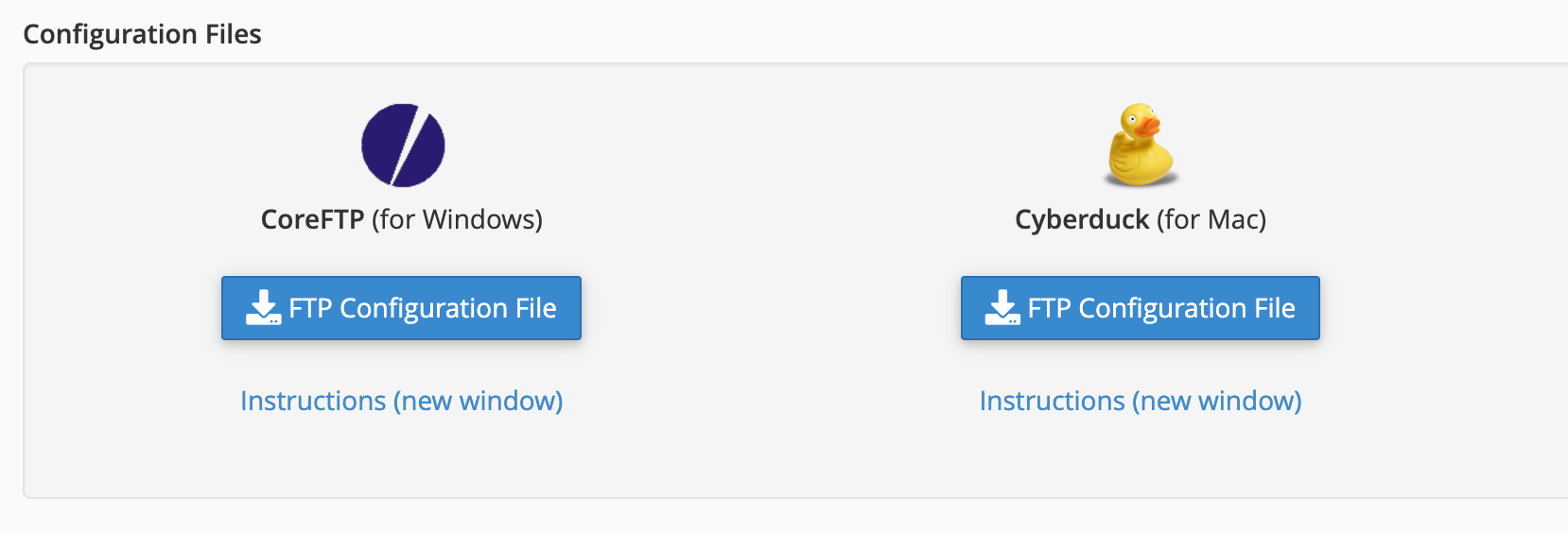The width and height of the screenshot is (1568, 533).
Task: Open CoreFTP Instructions in new window
Action: [402, 401]
